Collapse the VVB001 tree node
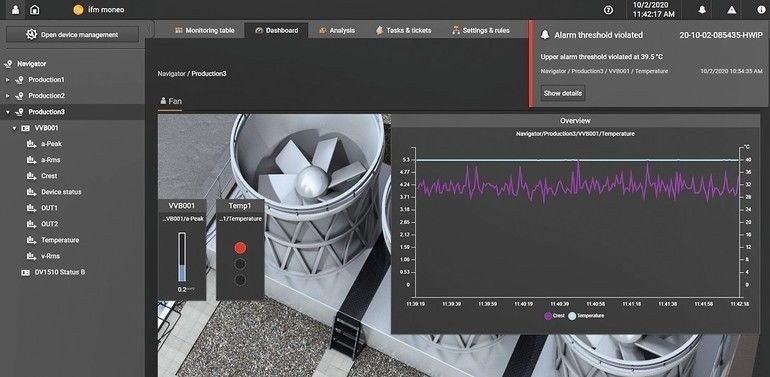Viewport: 770px width, 377px height. 14,128
